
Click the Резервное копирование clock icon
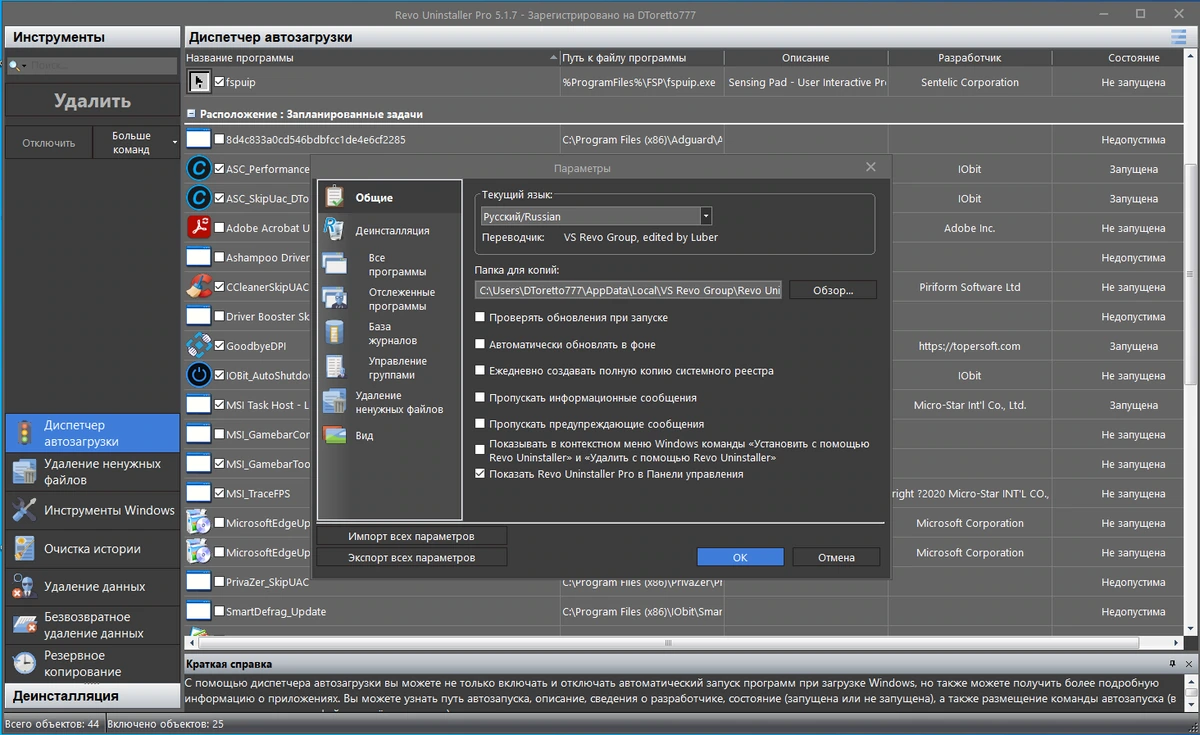(x=24, y=663)
